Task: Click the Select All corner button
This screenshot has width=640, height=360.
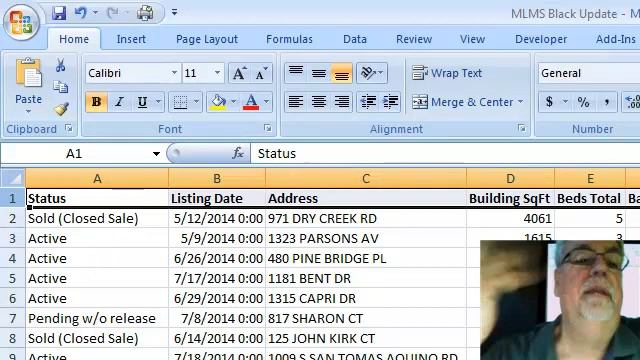Action: [x=13, y=178]
